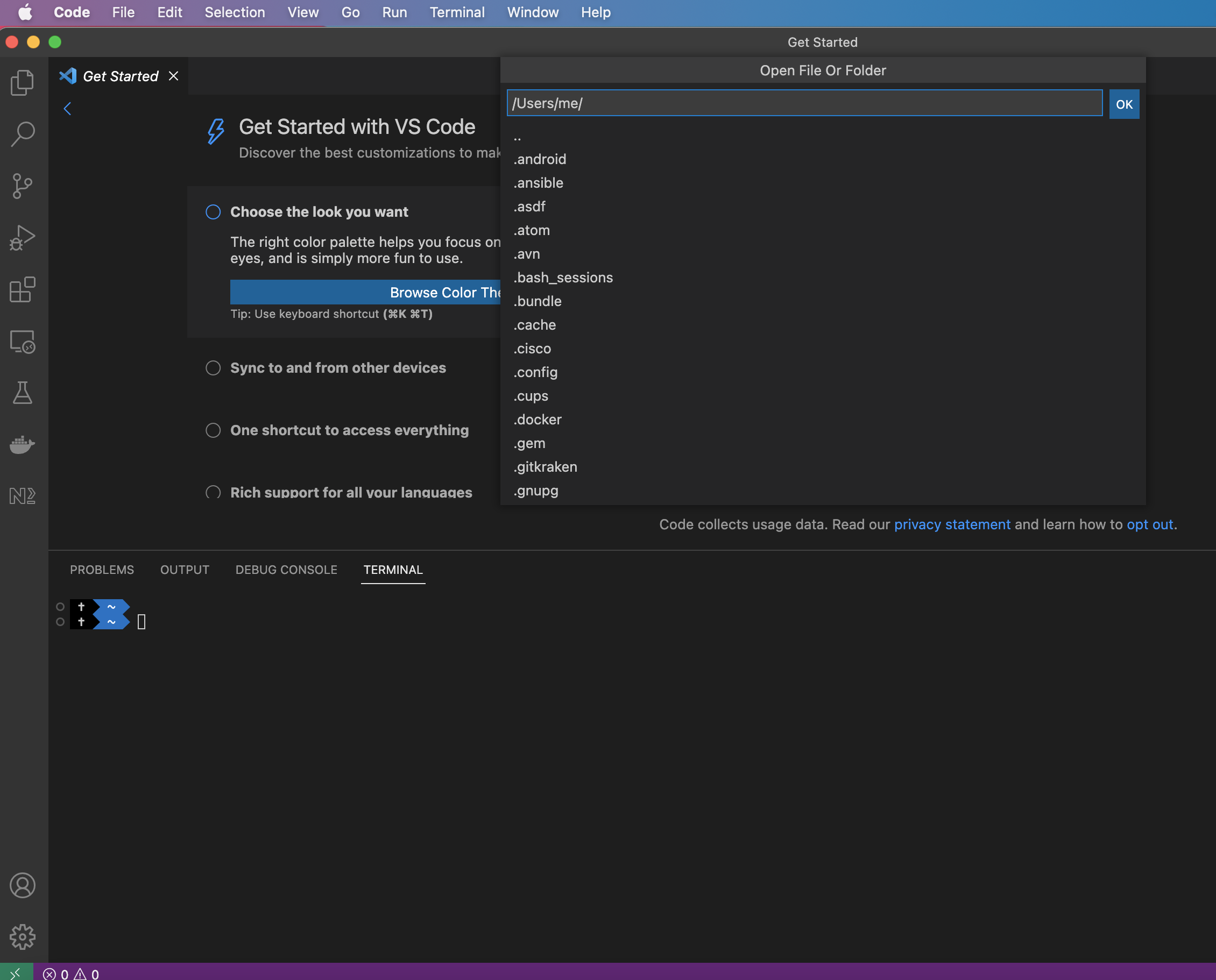Click the /Users/me/ path input field
1216x980 pixels.
pyautogui.click(x=802, y=103)
